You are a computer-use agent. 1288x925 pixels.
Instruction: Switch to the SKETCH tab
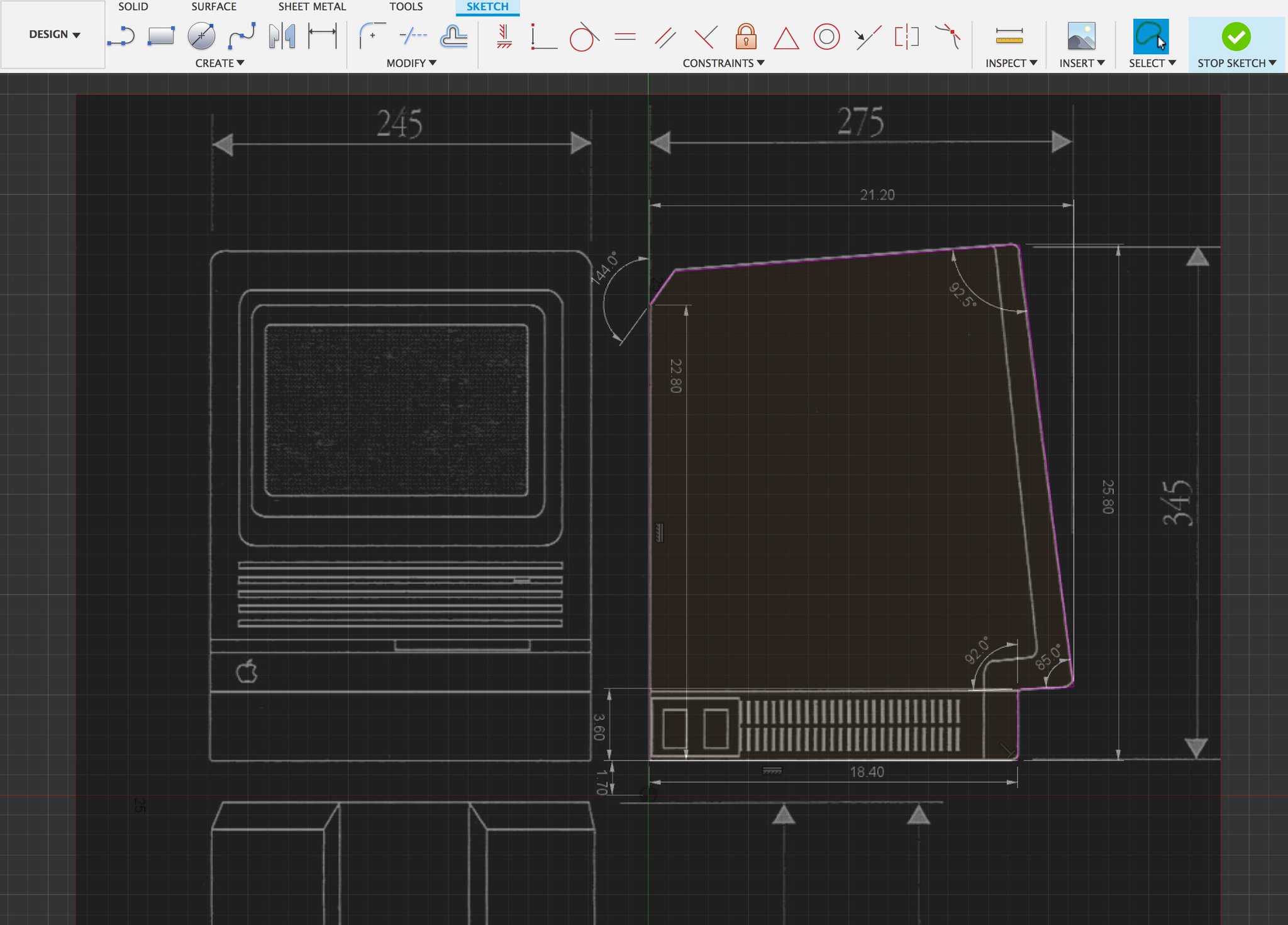(x=487, y=7)
